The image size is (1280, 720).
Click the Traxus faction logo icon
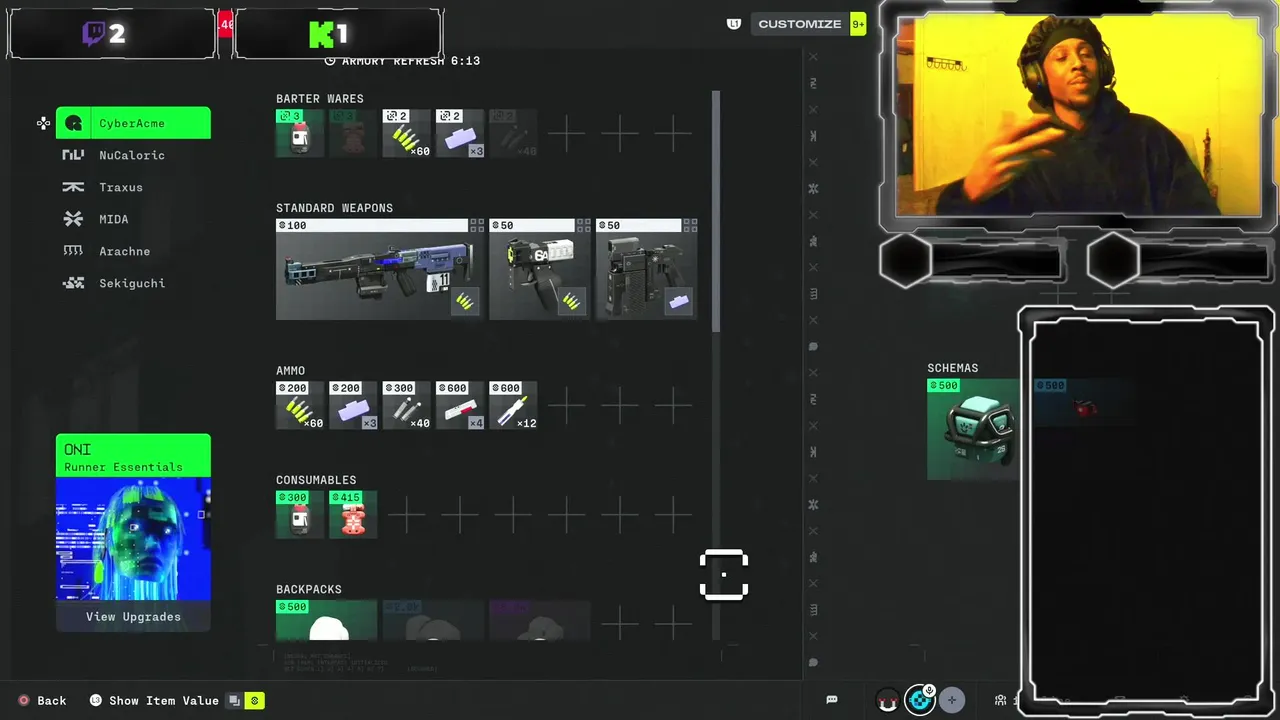(73, 187)
